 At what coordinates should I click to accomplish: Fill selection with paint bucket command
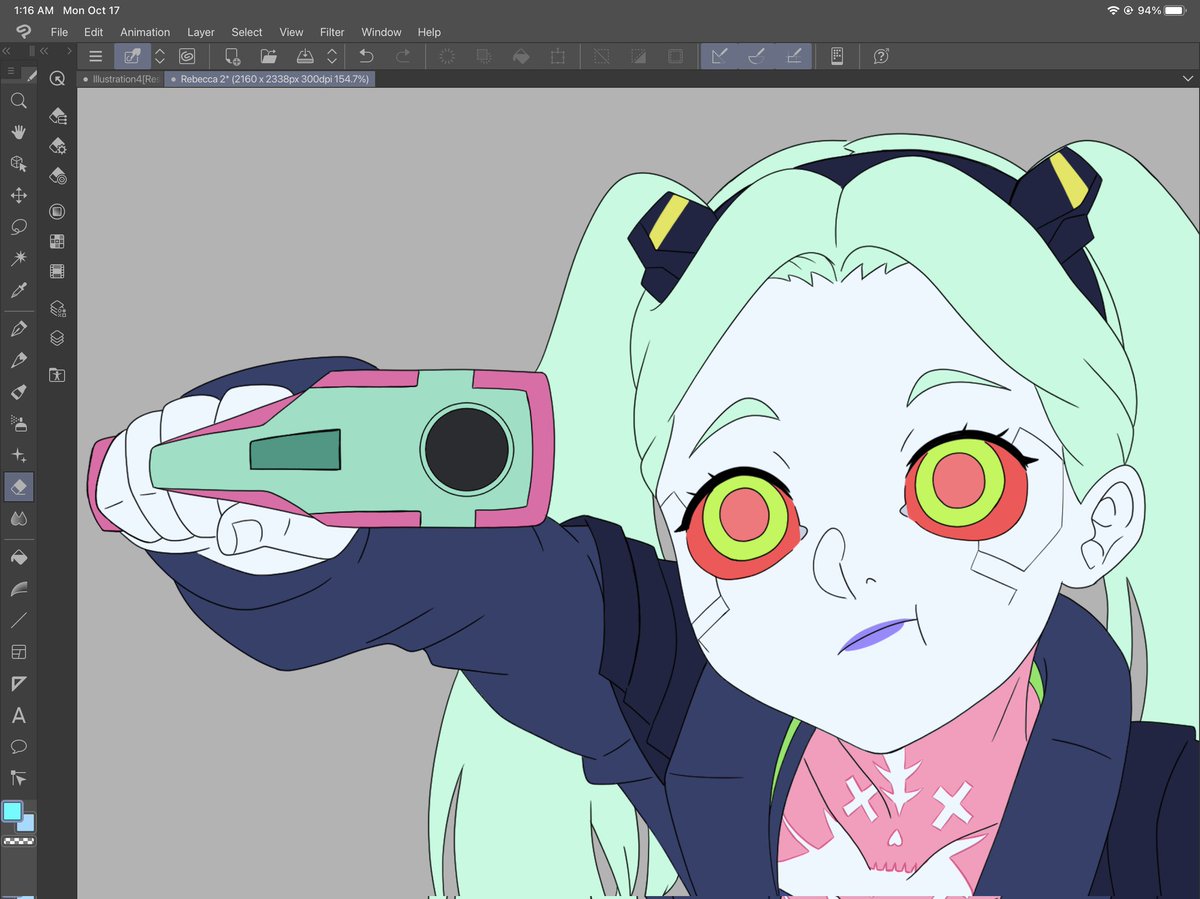[x=521, y=57]
